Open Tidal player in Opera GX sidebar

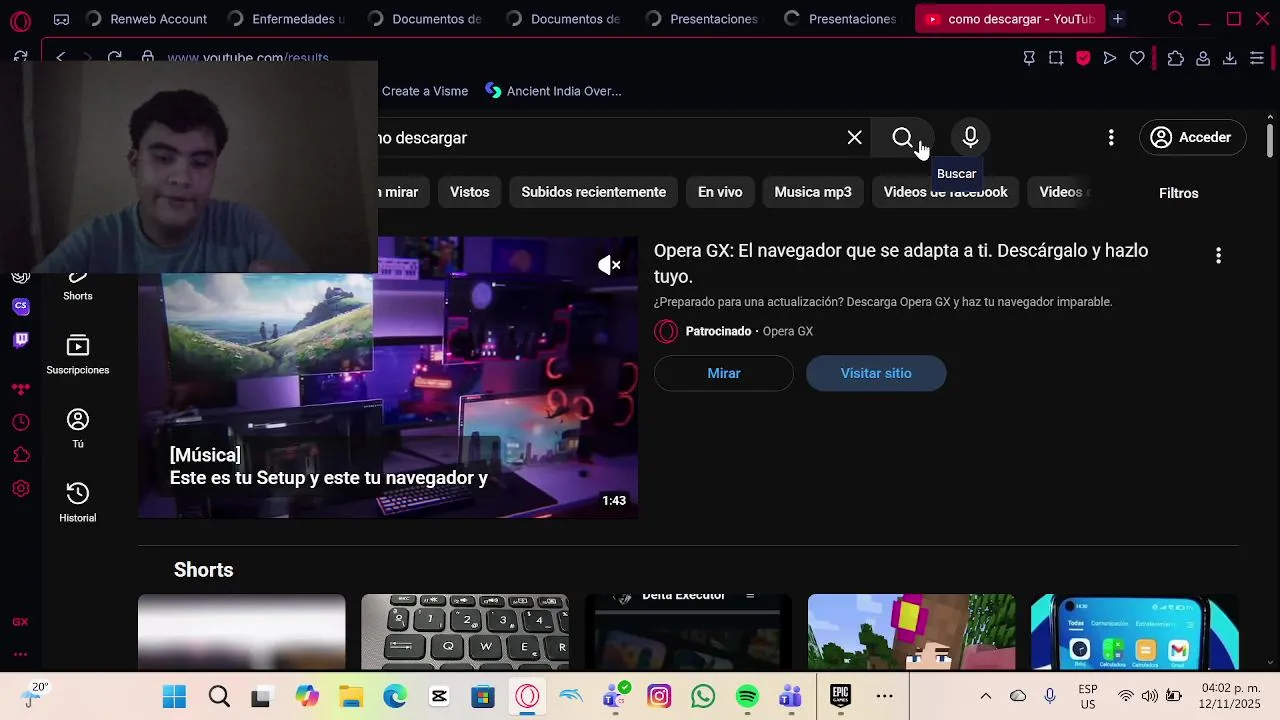(x=20, y=389)
